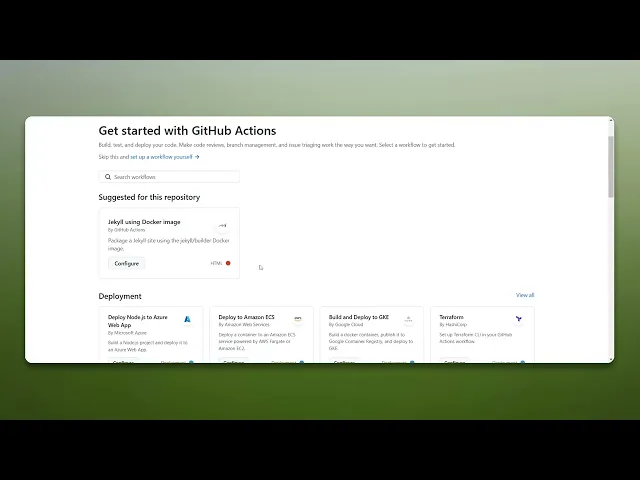Click 'By Microsoft Azure' author text
Viewport: 640px width, 480px height.
click(x=127, y=333)
